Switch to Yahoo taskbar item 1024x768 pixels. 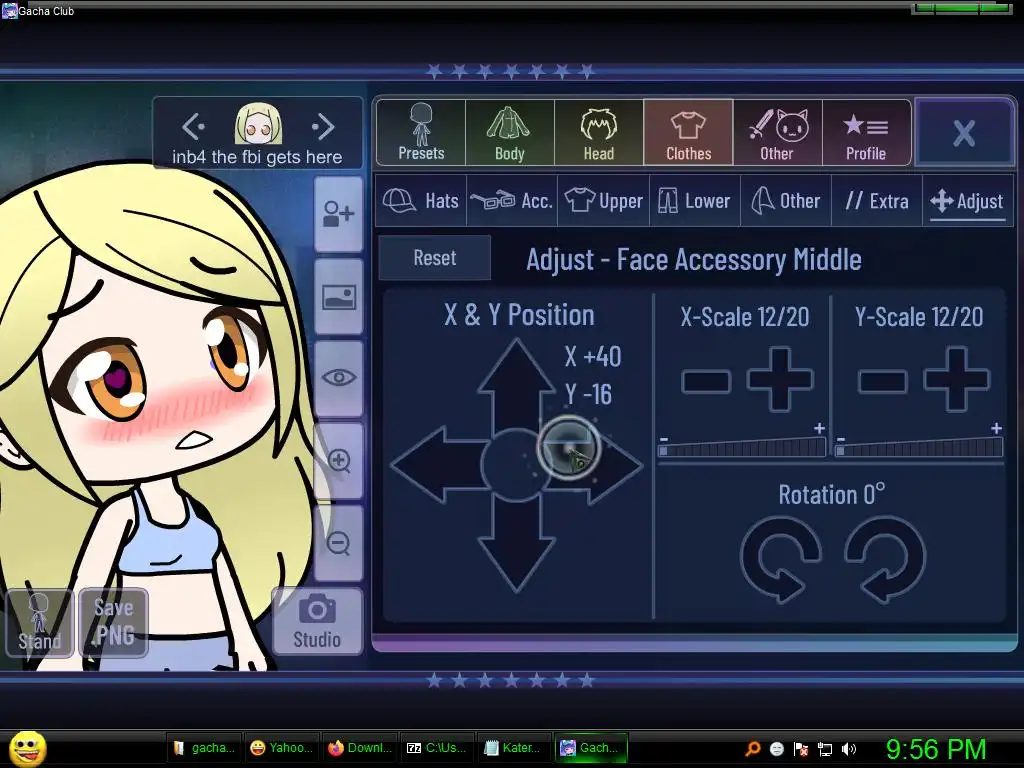[281, 748]
